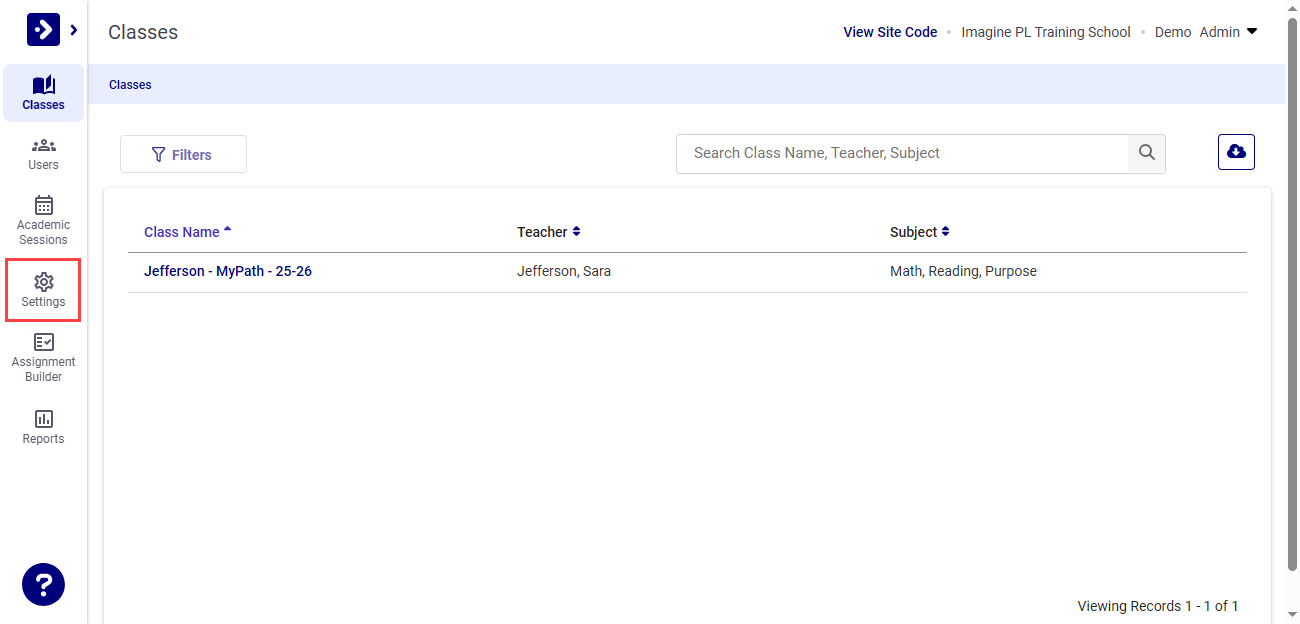The image size is (1300, 624).
Task: Click the View Site Code link
Action: pyautogui.click(x=889, y=31)
